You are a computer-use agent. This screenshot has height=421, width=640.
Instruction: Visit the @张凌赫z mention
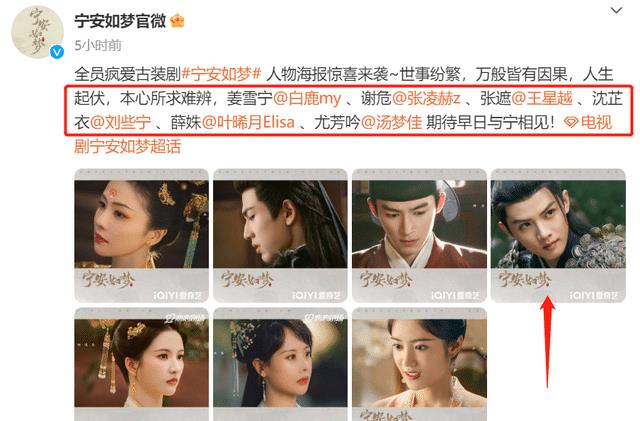click(426, 98)
